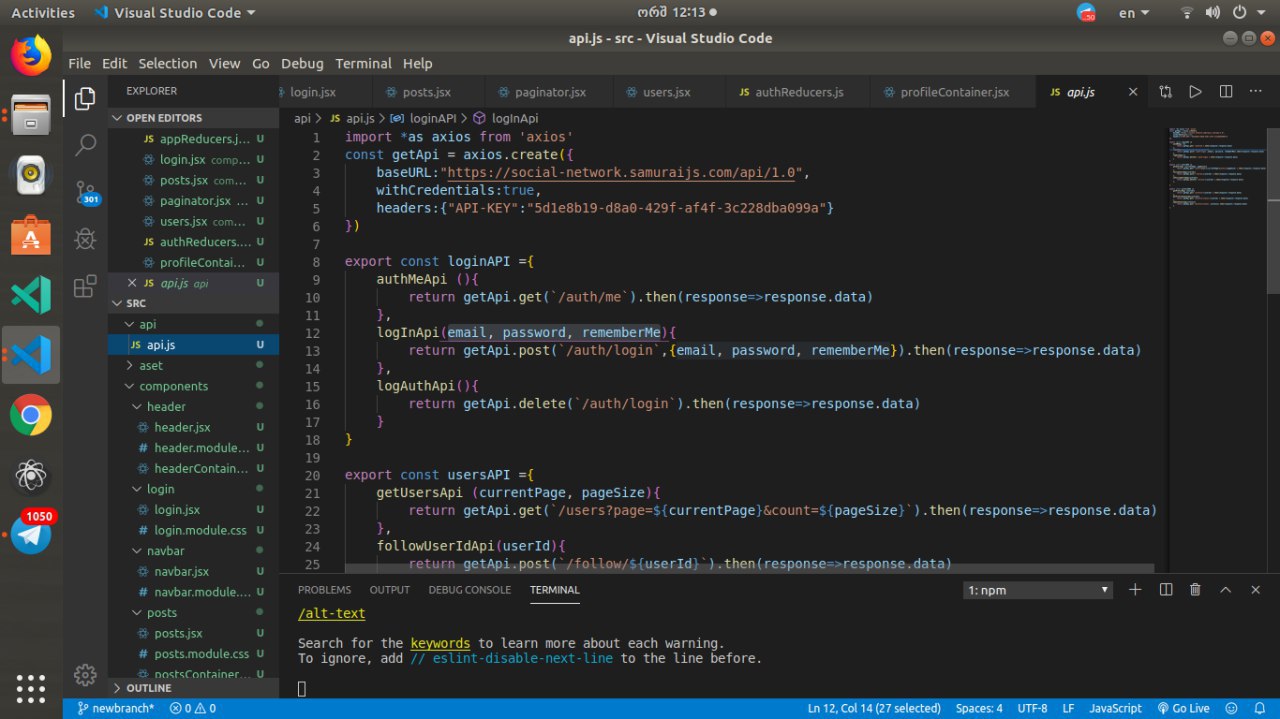Click the JavaScript language mode button
The width and height of the screenshot is (1280, 719).
coord(1115,708)
